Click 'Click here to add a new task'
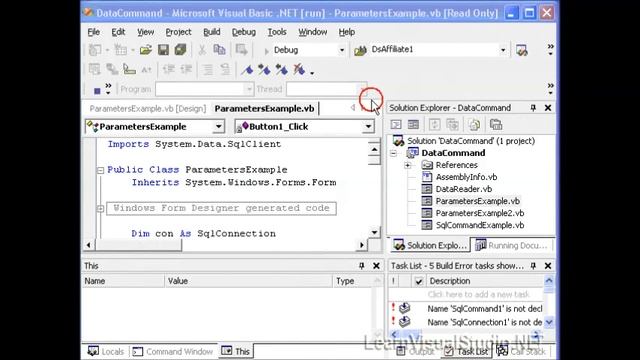 [x=478, y=294]
